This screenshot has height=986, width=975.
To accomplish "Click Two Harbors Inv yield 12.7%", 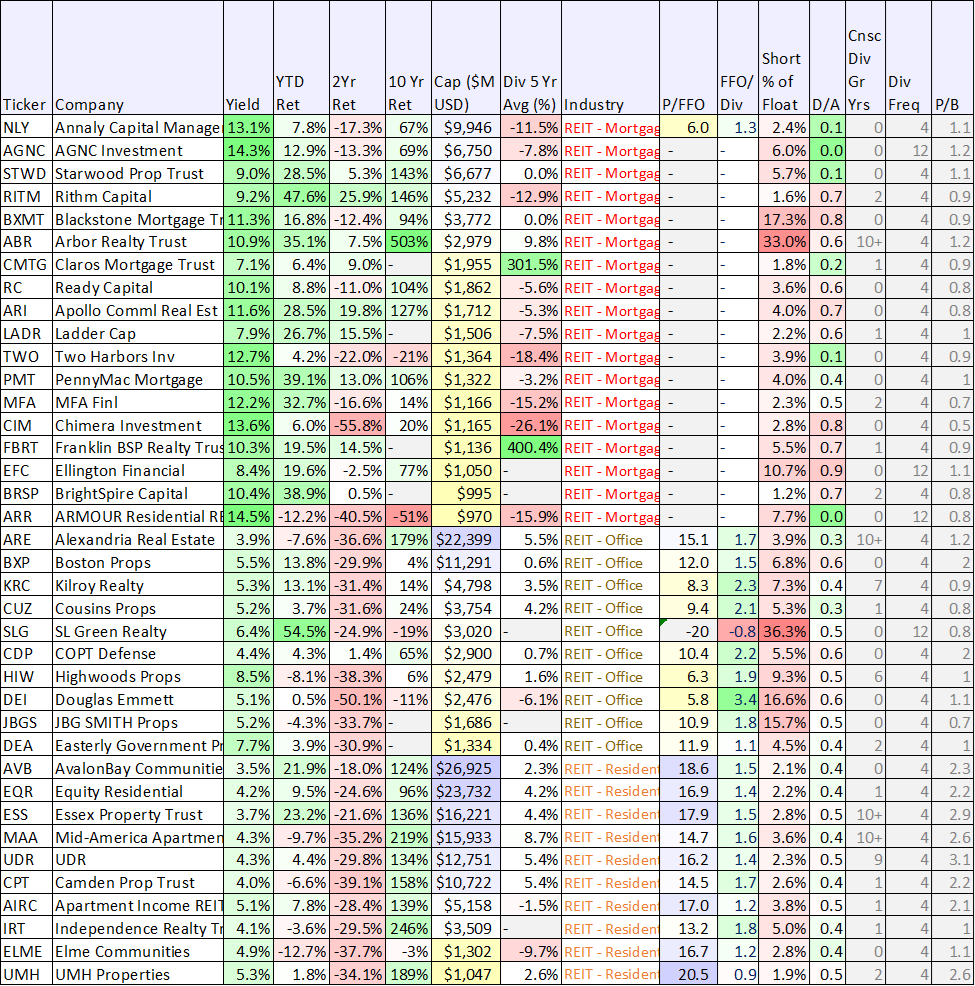I will point(248,357).
